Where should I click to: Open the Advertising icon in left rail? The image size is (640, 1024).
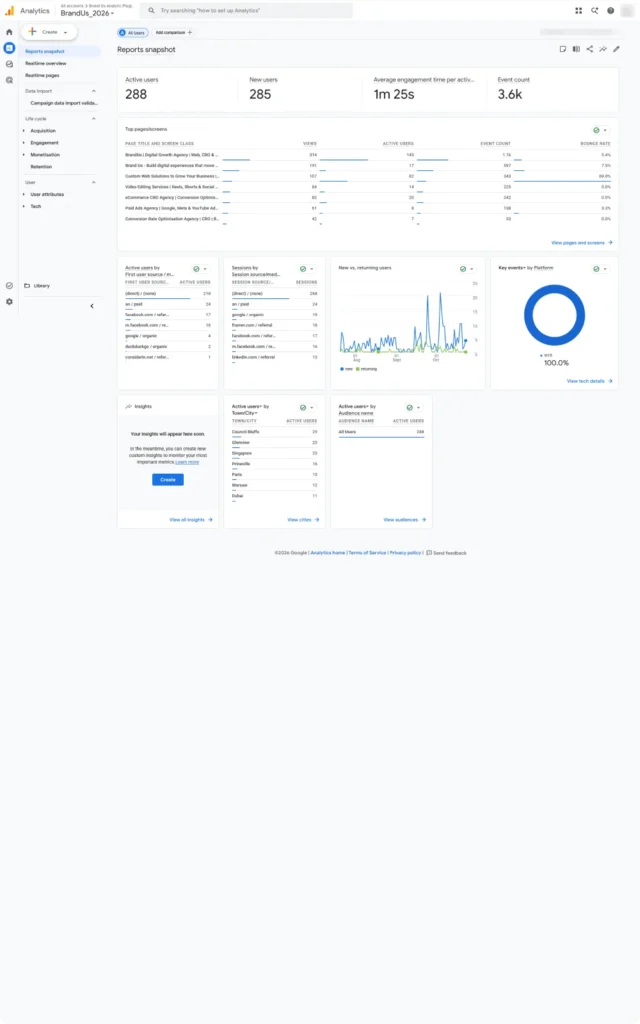[9, 80]
